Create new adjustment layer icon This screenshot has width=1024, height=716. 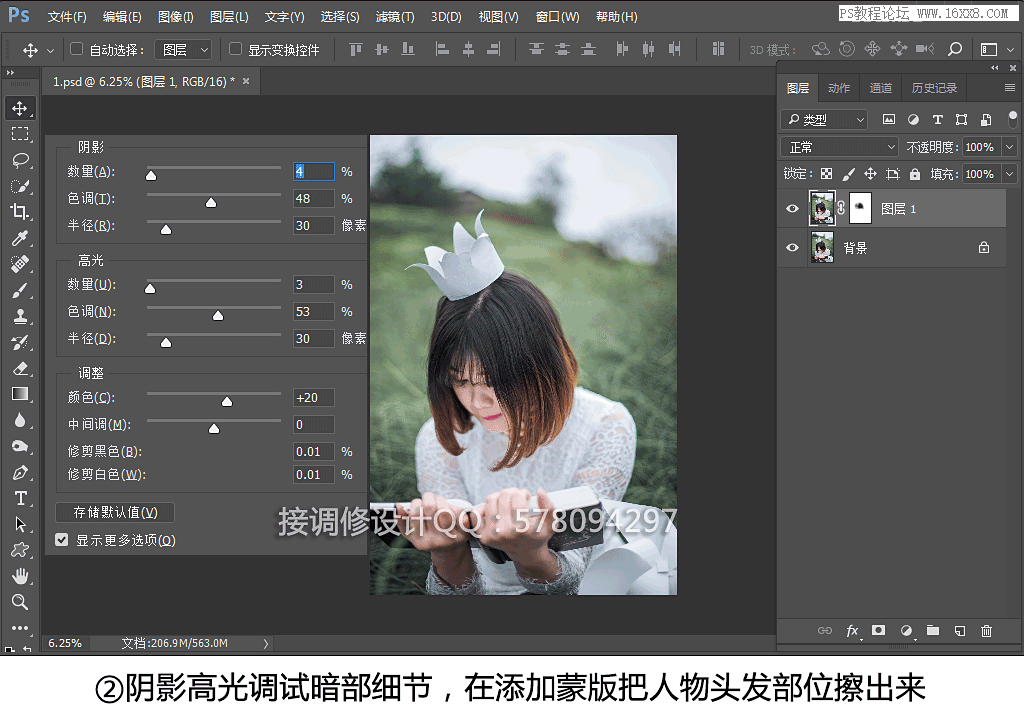tap(906, 630)
